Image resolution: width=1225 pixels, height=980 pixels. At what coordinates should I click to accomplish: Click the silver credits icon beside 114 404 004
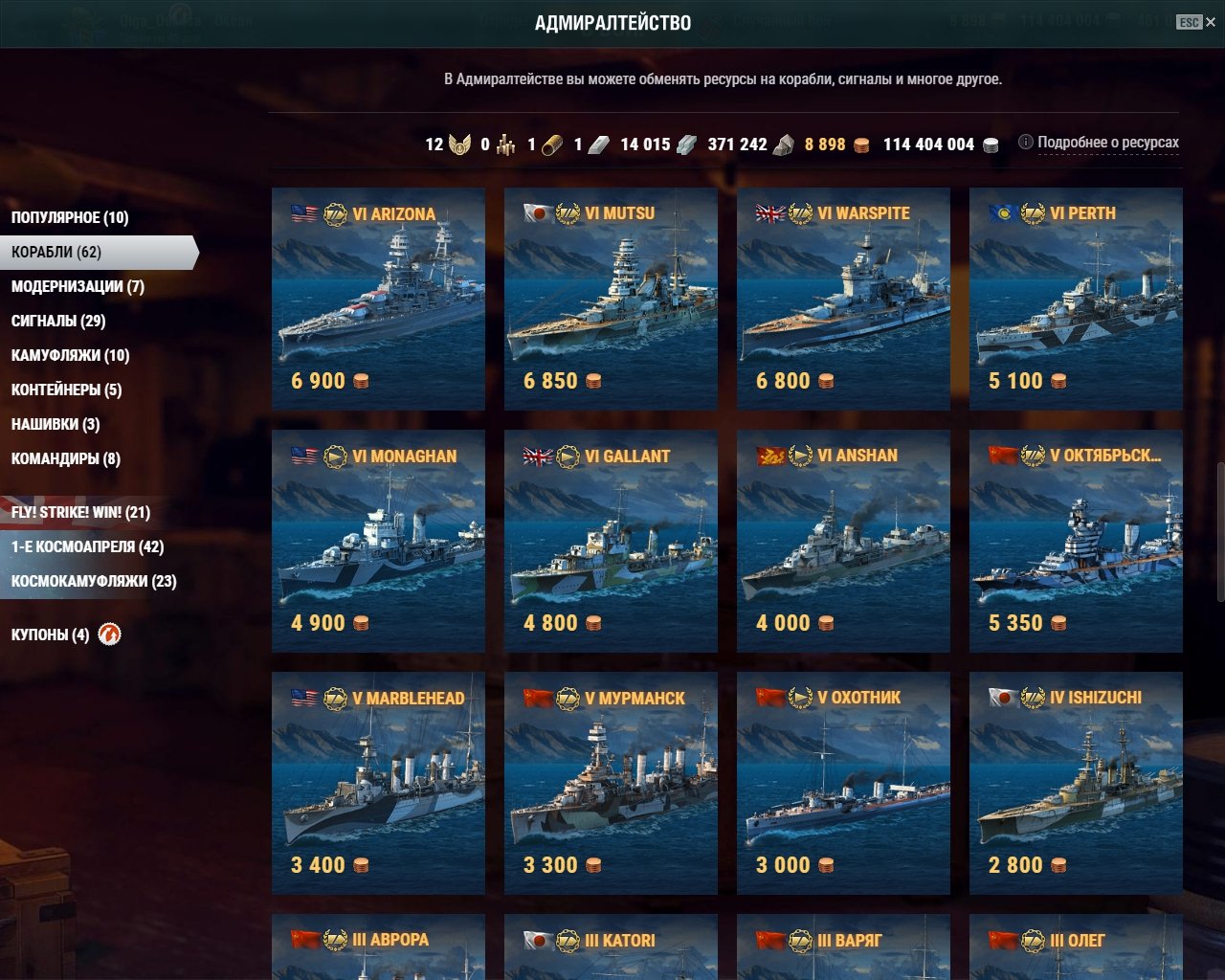tap(991, 145)
